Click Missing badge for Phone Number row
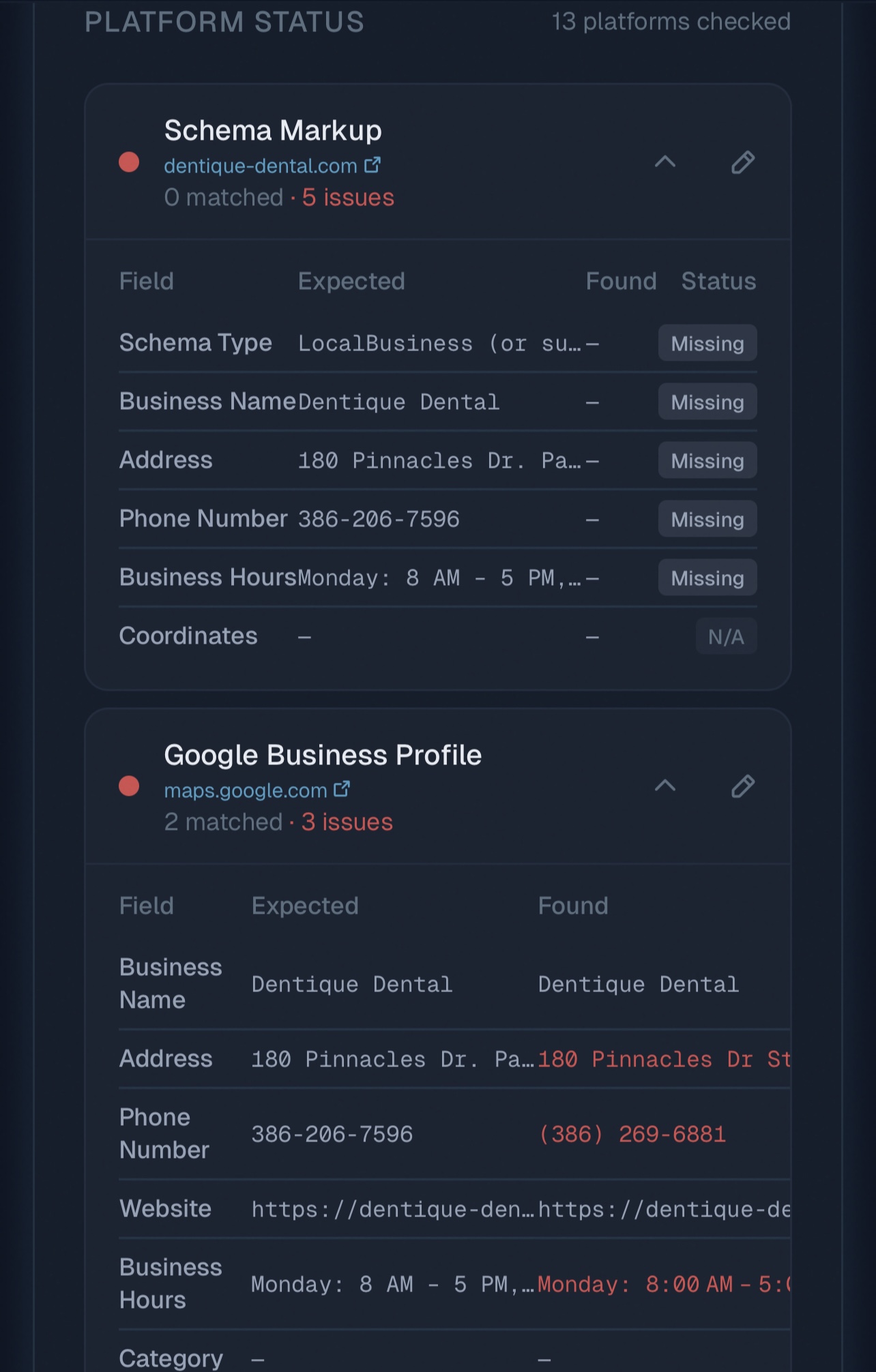876x1372 pixels. click(x=707, y=519)
